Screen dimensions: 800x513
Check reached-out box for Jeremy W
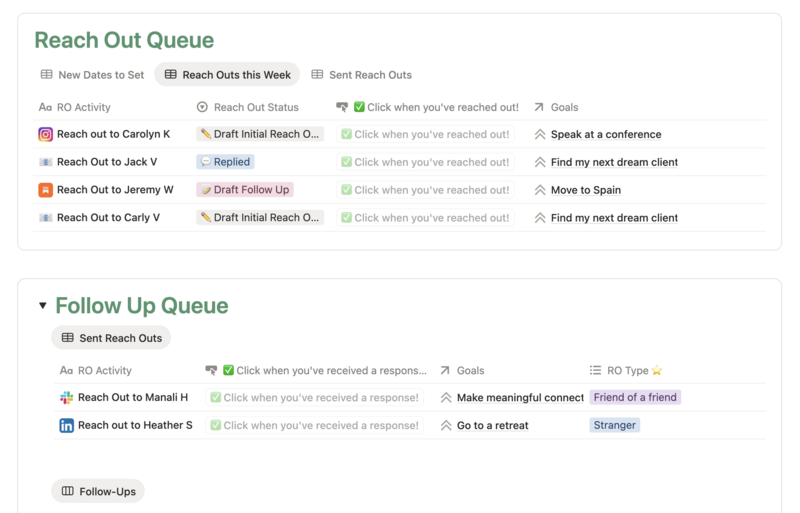[347, 190]
